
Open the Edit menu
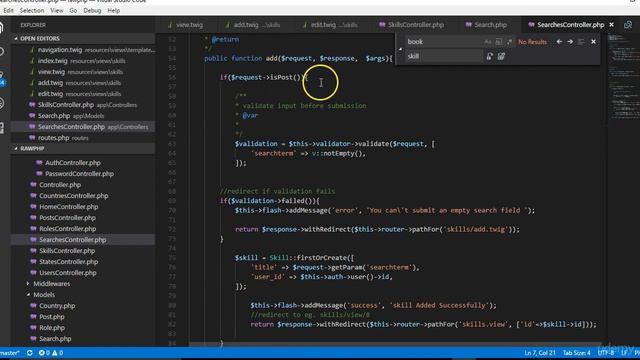(x=8, y=11)
